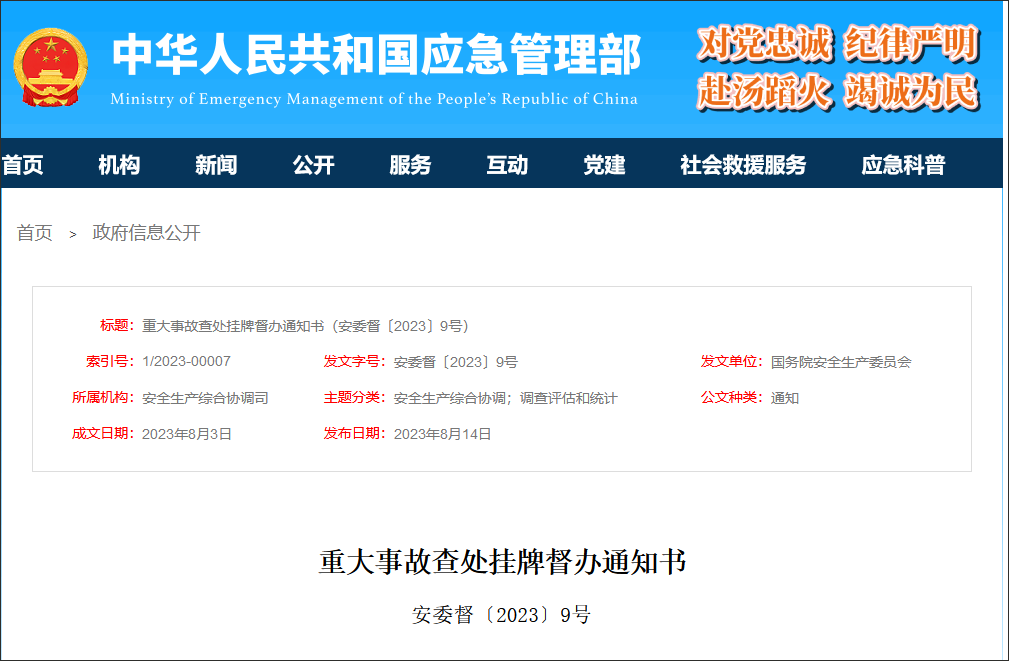Click the ministry's English name text
Image resolution: width=1009 pixels, height=661 pixels.
click(x=377, y=99)
